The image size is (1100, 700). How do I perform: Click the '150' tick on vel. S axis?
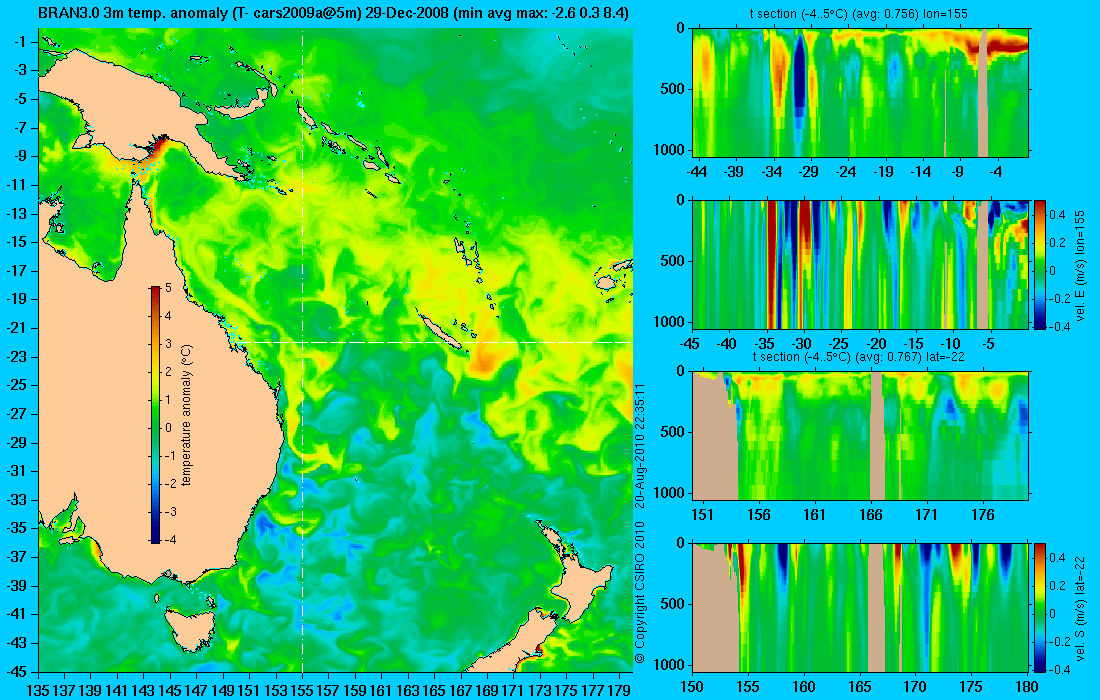[x=692, y=686]
